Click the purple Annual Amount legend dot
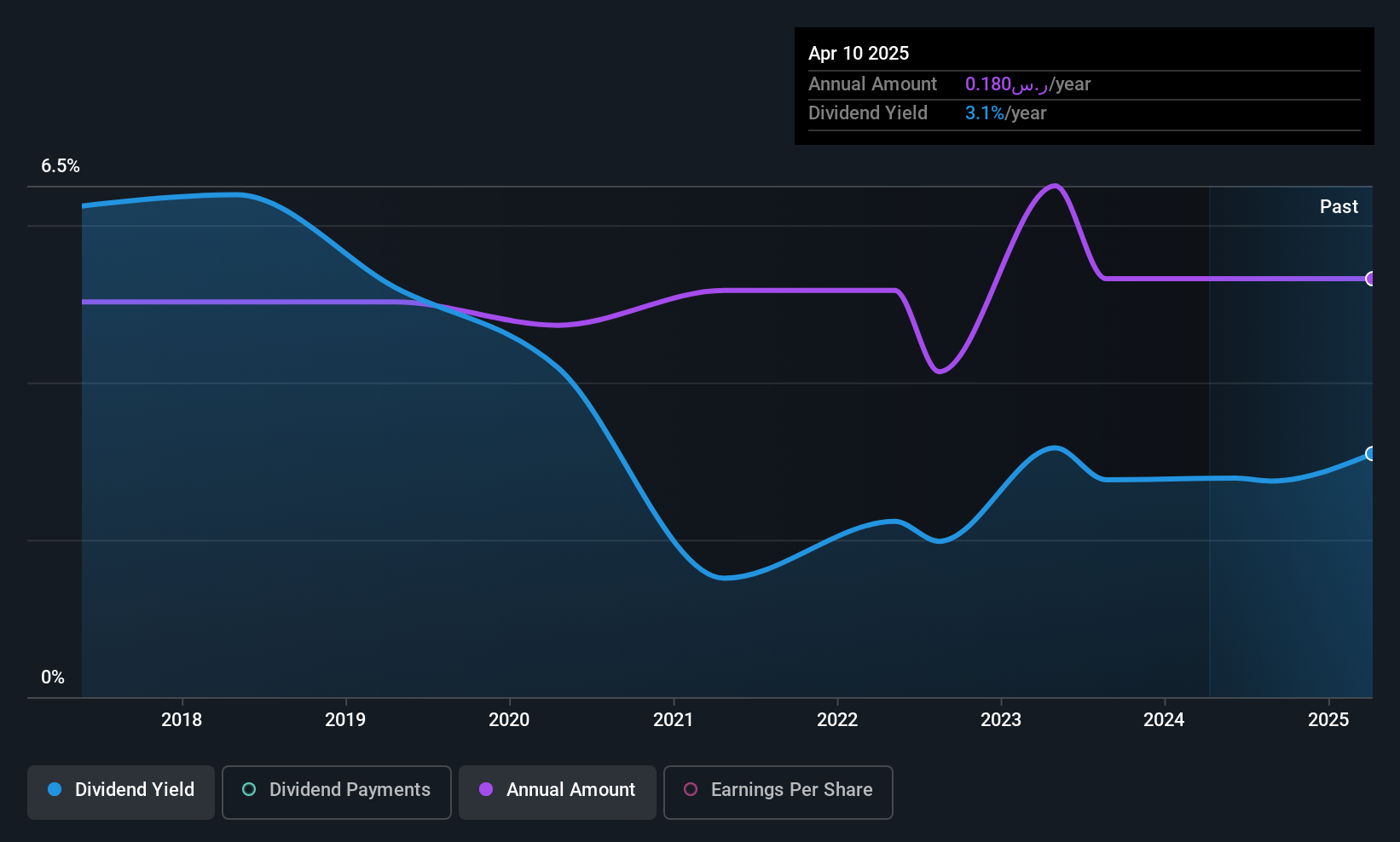1400x842 pixels. click(x=486, y=789)
